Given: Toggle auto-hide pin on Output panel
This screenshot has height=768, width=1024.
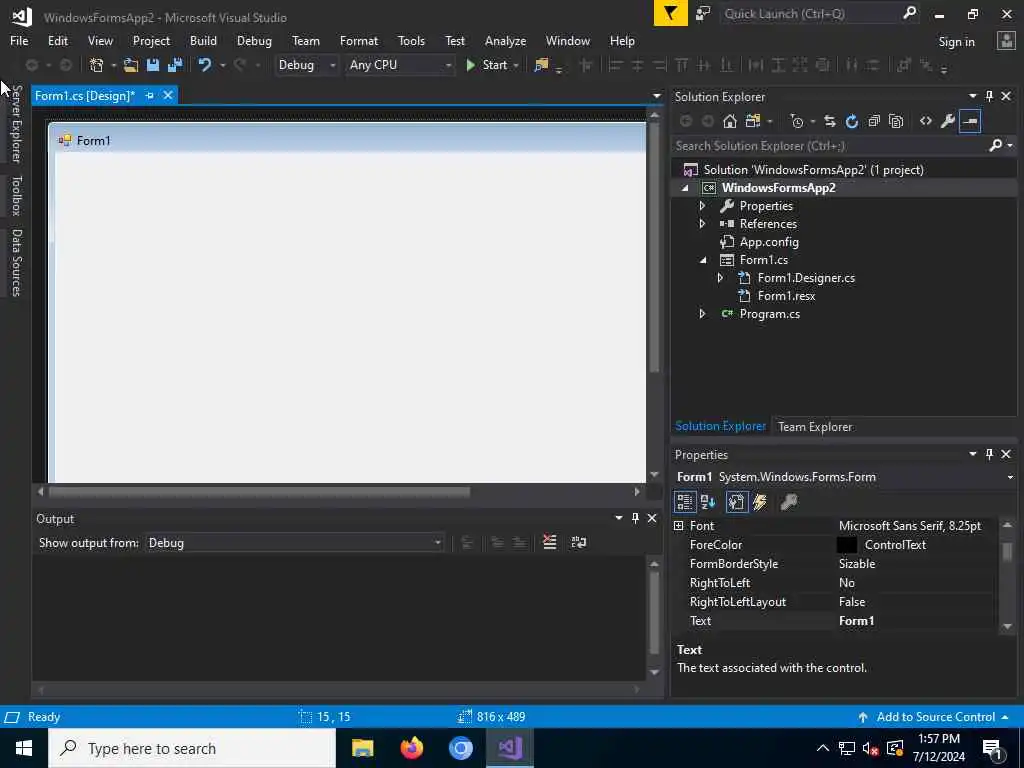Looking at the screenshot, I should (x=635, y=518).
